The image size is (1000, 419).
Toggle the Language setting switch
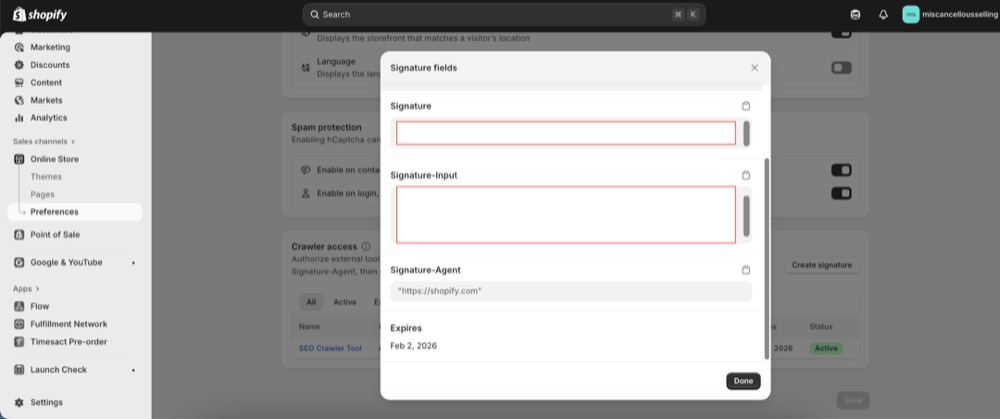point(841,68)
